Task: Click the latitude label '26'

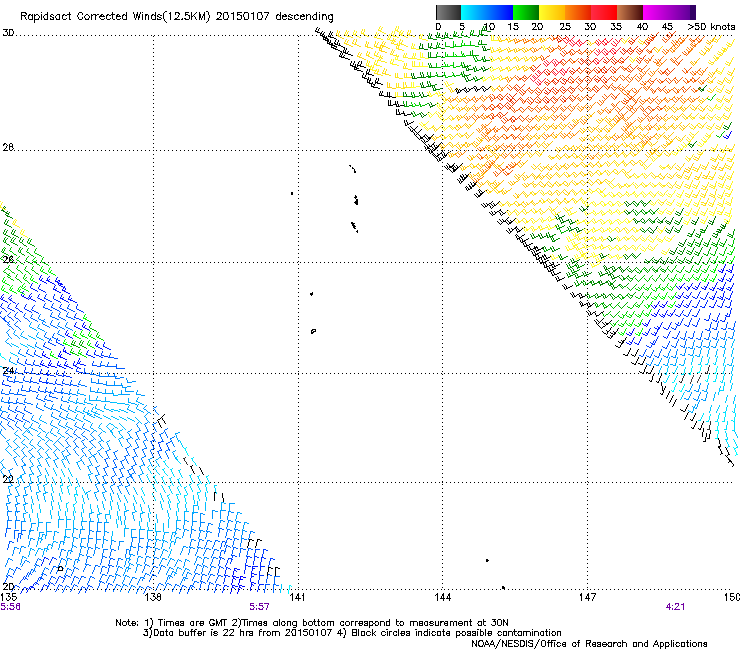Action: [8, 259]
